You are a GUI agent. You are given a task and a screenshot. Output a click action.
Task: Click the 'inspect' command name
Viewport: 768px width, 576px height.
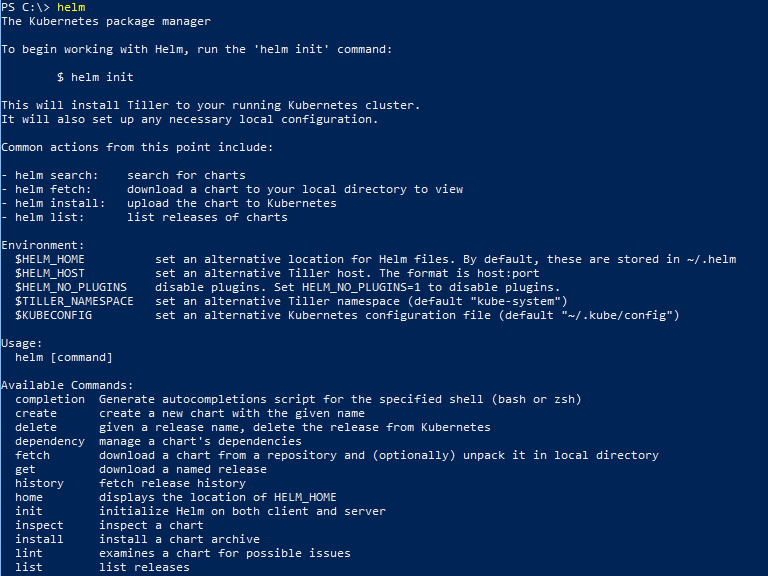click(39, 525)
